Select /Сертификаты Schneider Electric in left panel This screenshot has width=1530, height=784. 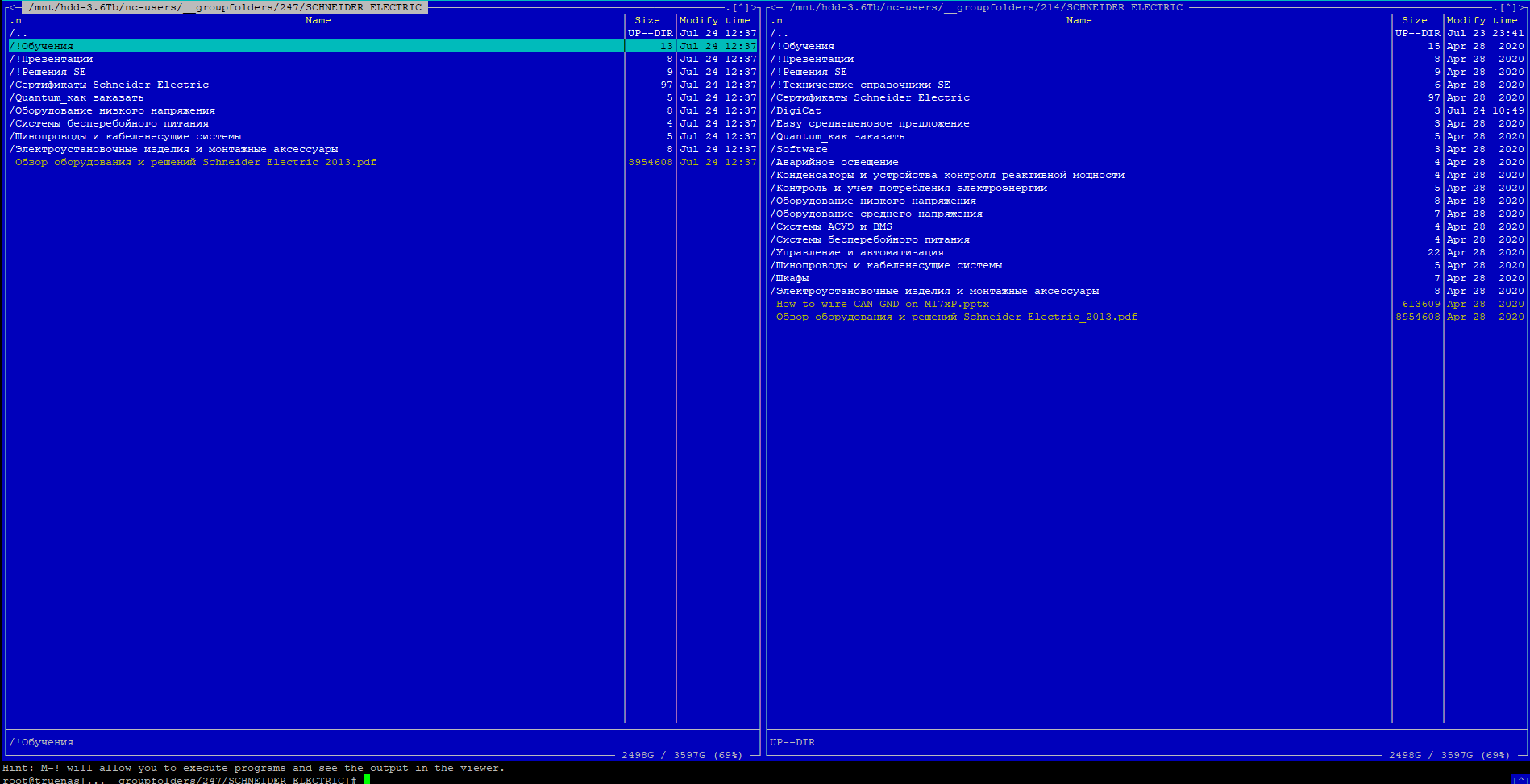(x=383, y=85)
